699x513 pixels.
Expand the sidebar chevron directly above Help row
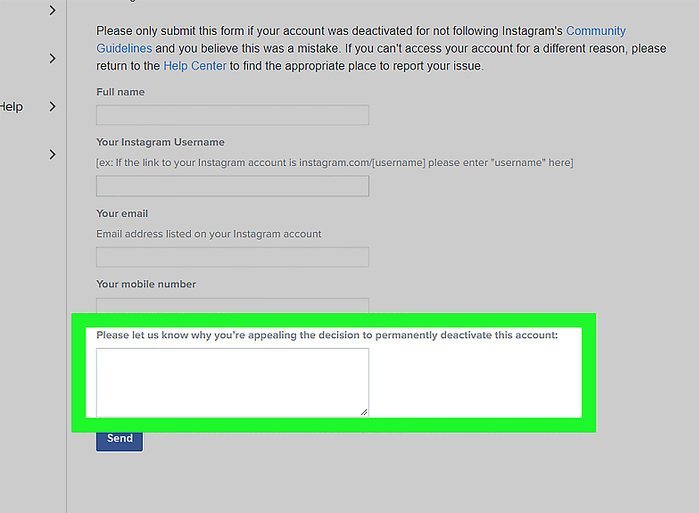[53, 59]
